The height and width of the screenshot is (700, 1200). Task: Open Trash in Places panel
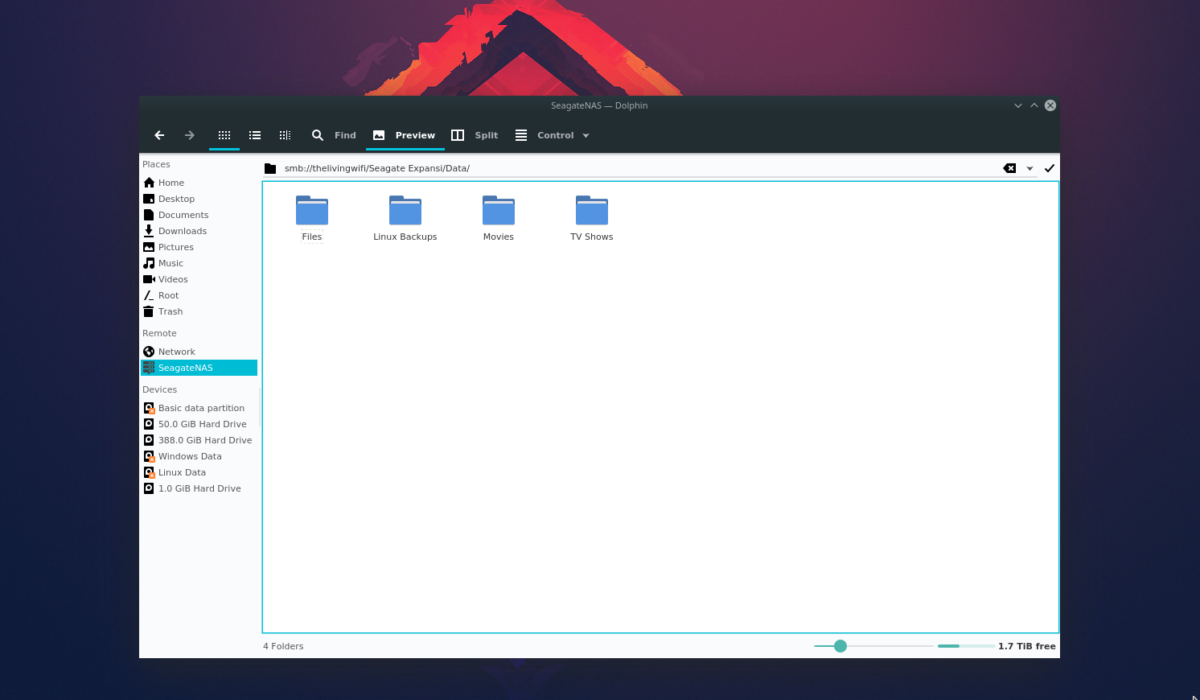click(199, 311)
